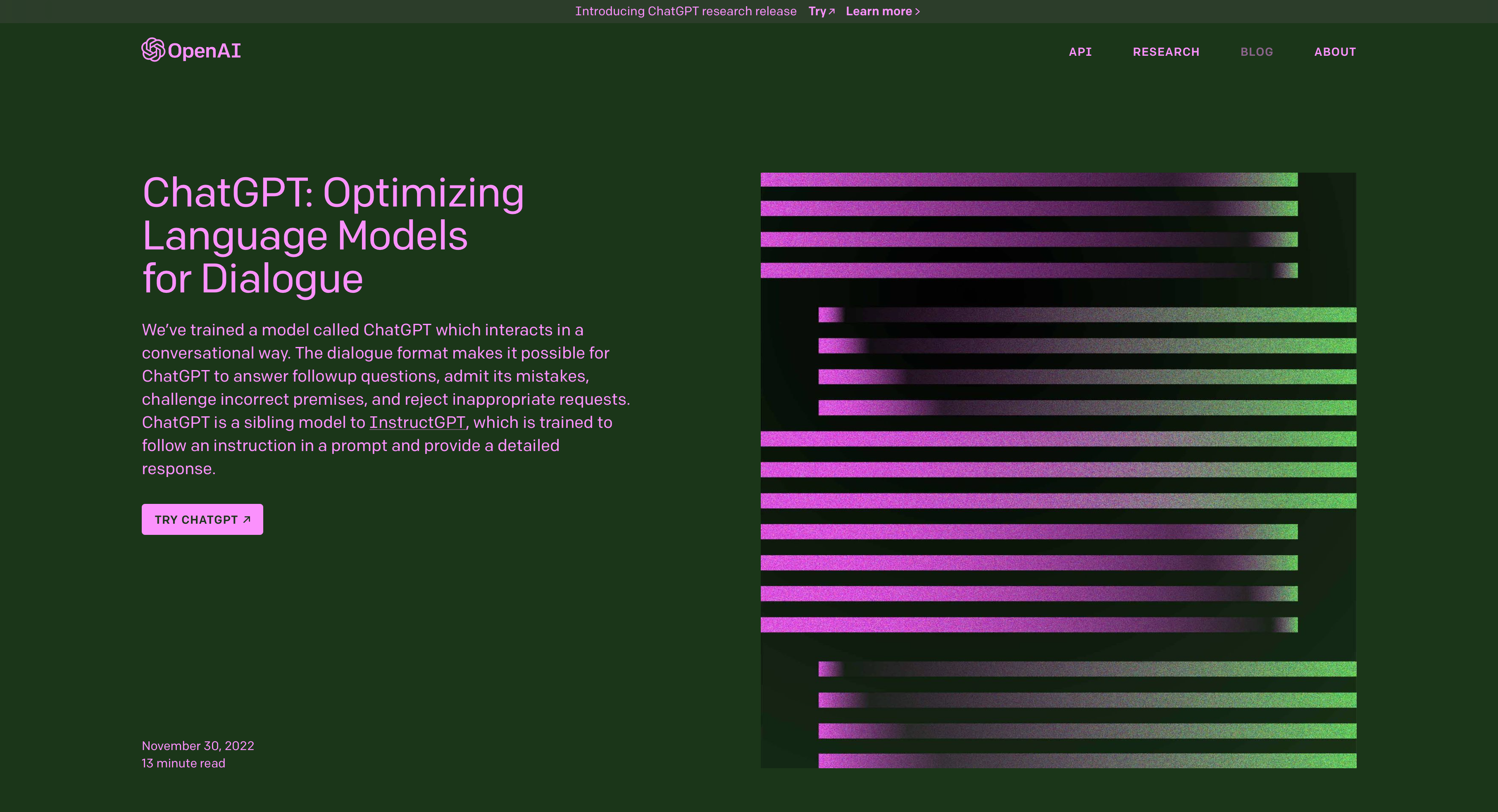This screenshot has height=812, width=1498.
Task: Click the striped ChatGPT hero artwork
Action: 1058,470
